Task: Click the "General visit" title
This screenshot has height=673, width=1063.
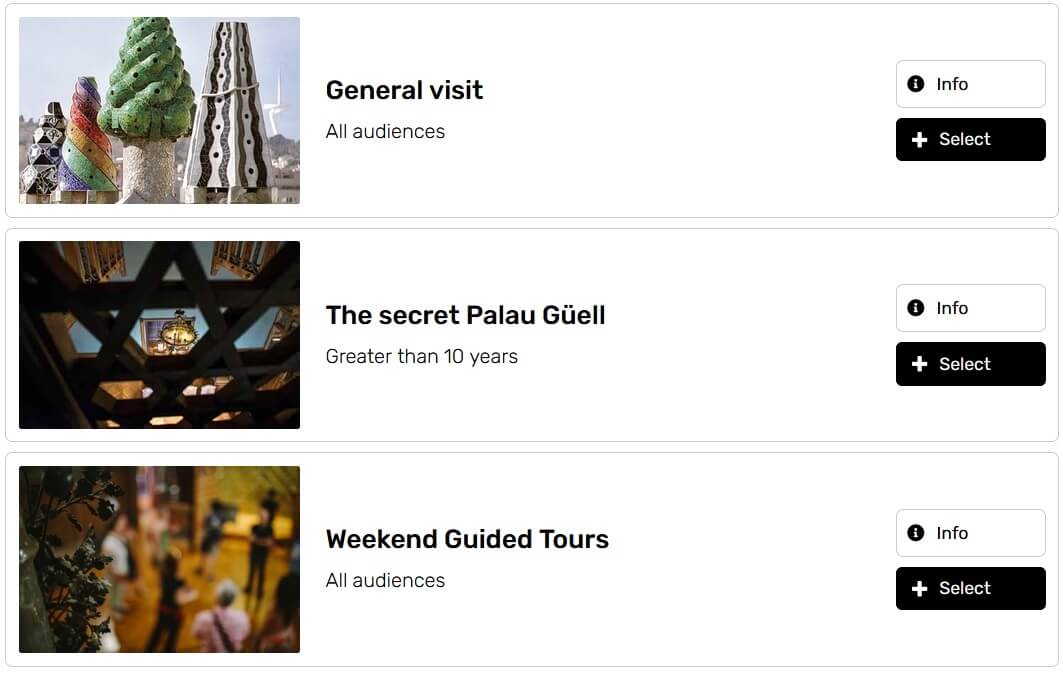Action: coord(404,90)
